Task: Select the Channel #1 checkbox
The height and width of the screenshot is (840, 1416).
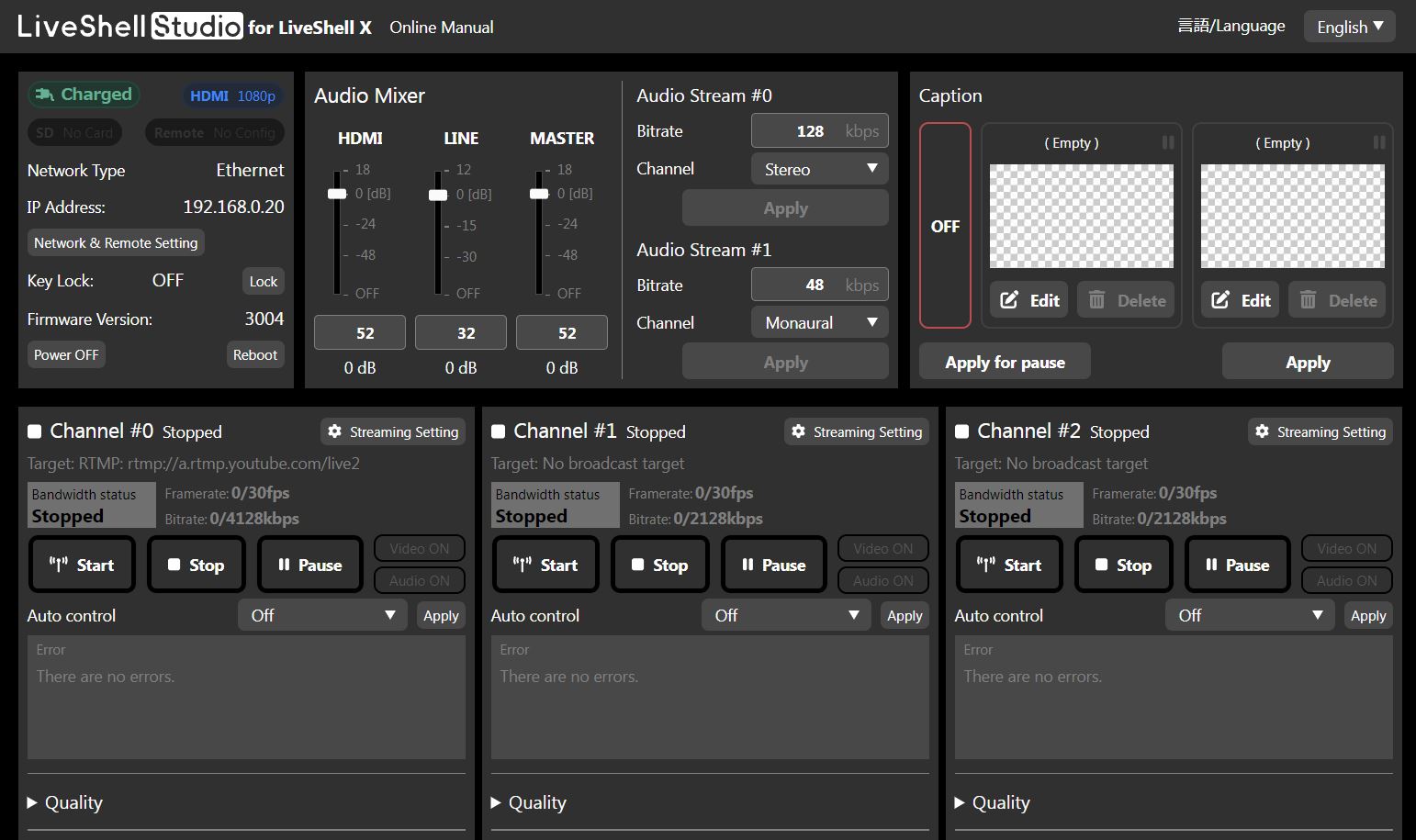Action: pos(499,431)
